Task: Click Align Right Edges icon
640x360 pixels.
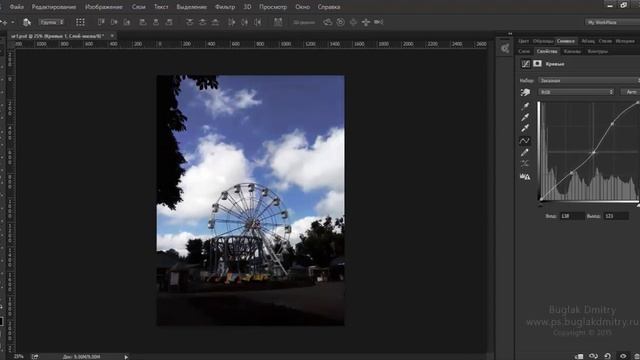Action: click(x=169, y=22)
